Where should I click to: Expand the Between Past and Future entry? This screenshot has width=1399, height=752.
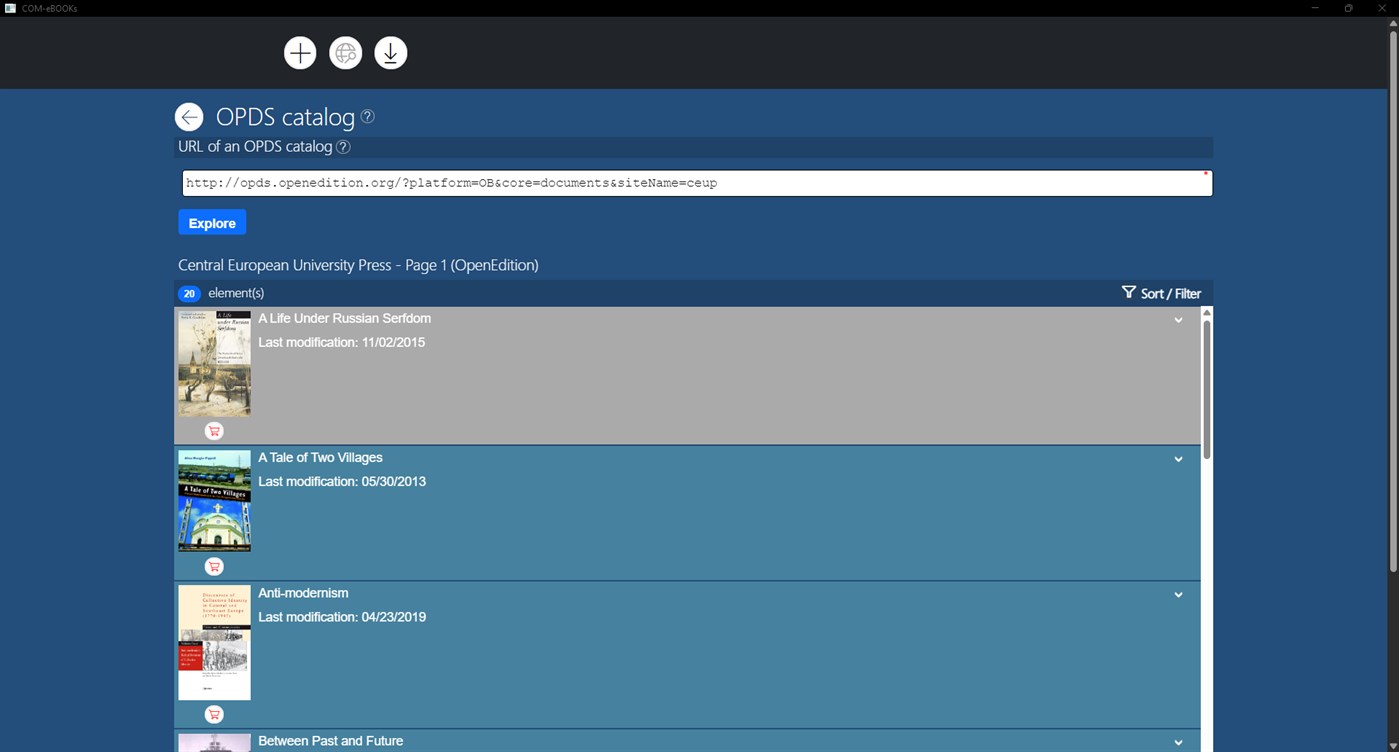[1178, 742]
